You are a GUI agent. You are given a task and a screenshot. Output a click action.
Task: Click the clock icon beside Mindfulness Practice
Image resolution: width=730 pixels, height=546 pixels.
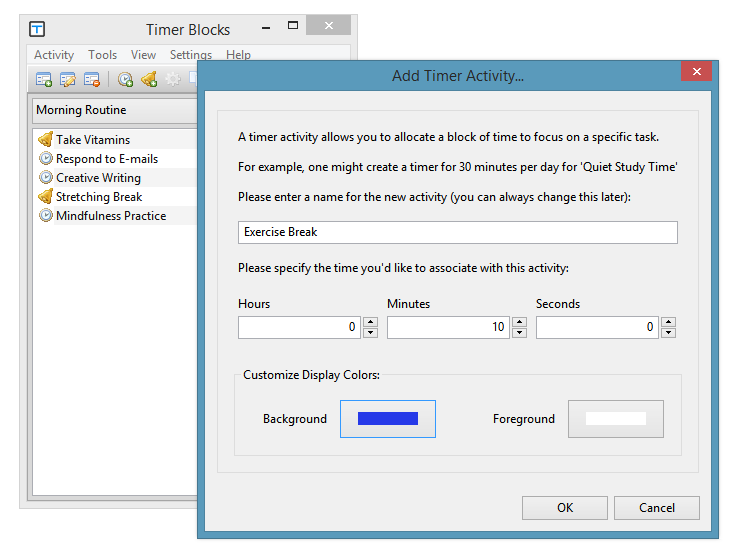pos(46,216)
